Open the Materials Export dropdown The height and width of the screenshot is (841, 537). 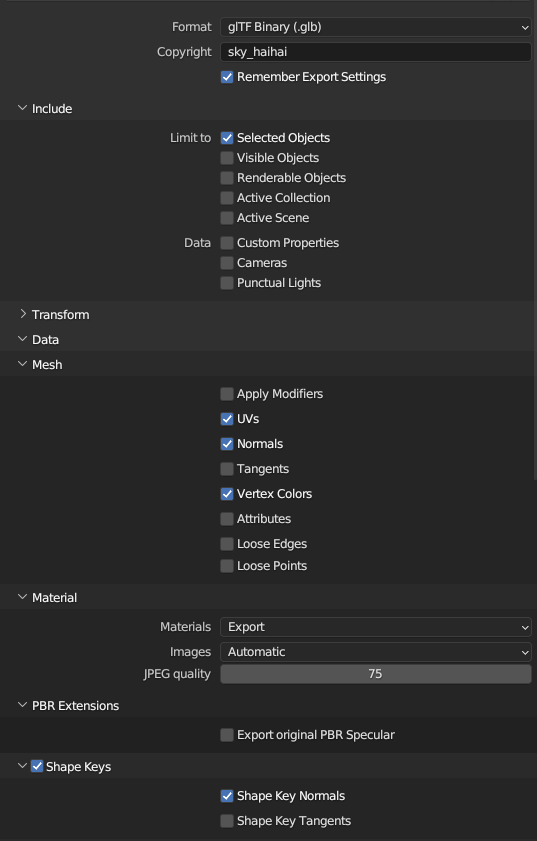(x=376, y=626)
